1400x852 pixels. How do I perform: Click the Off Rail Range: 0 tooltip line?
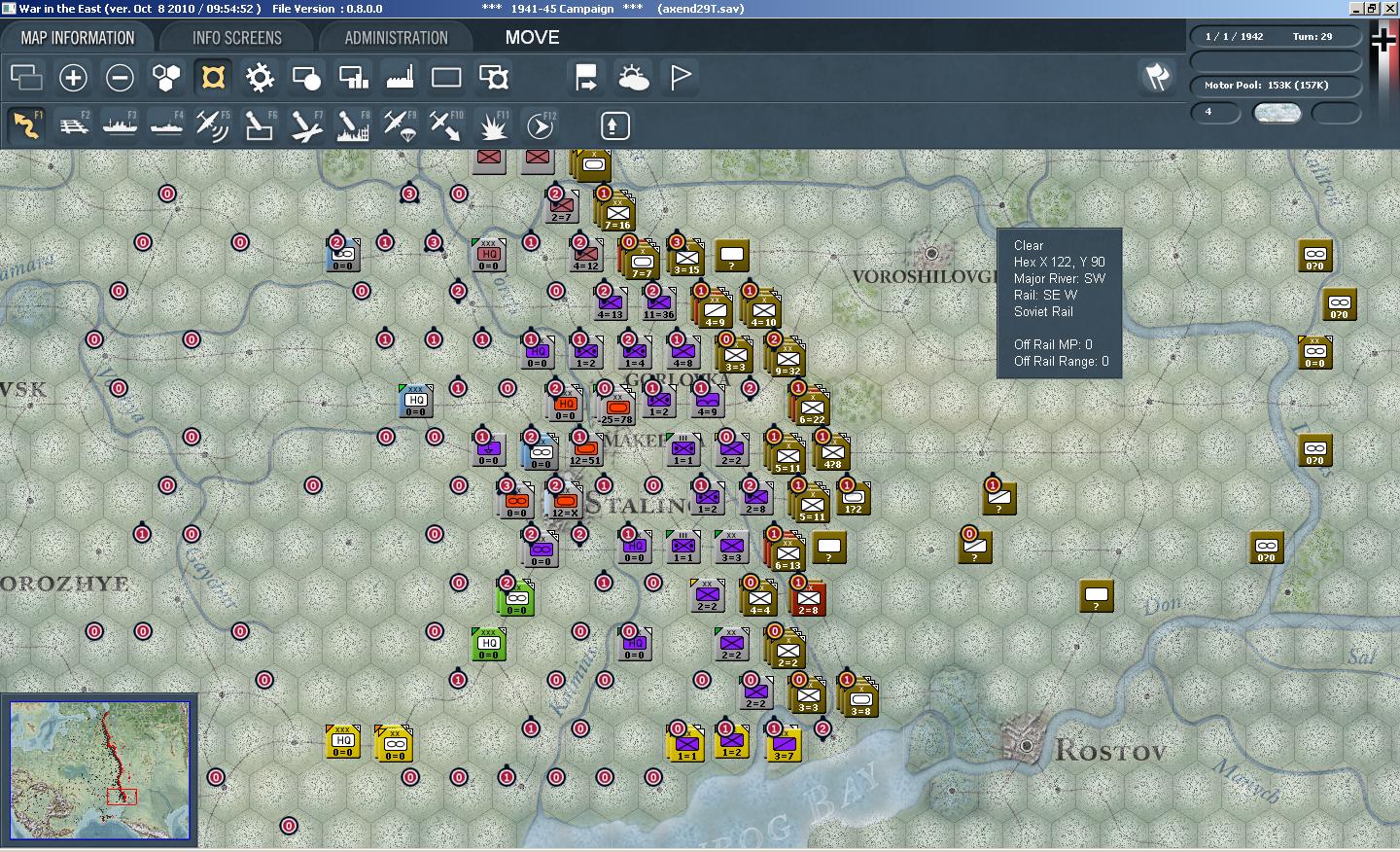(x=1061, y=361)
